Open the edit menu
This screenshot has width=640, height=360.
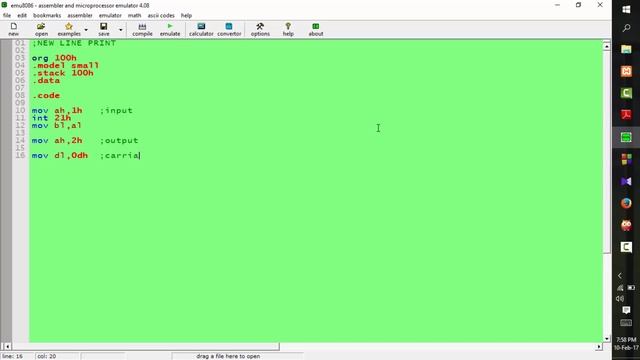[22, 16]
